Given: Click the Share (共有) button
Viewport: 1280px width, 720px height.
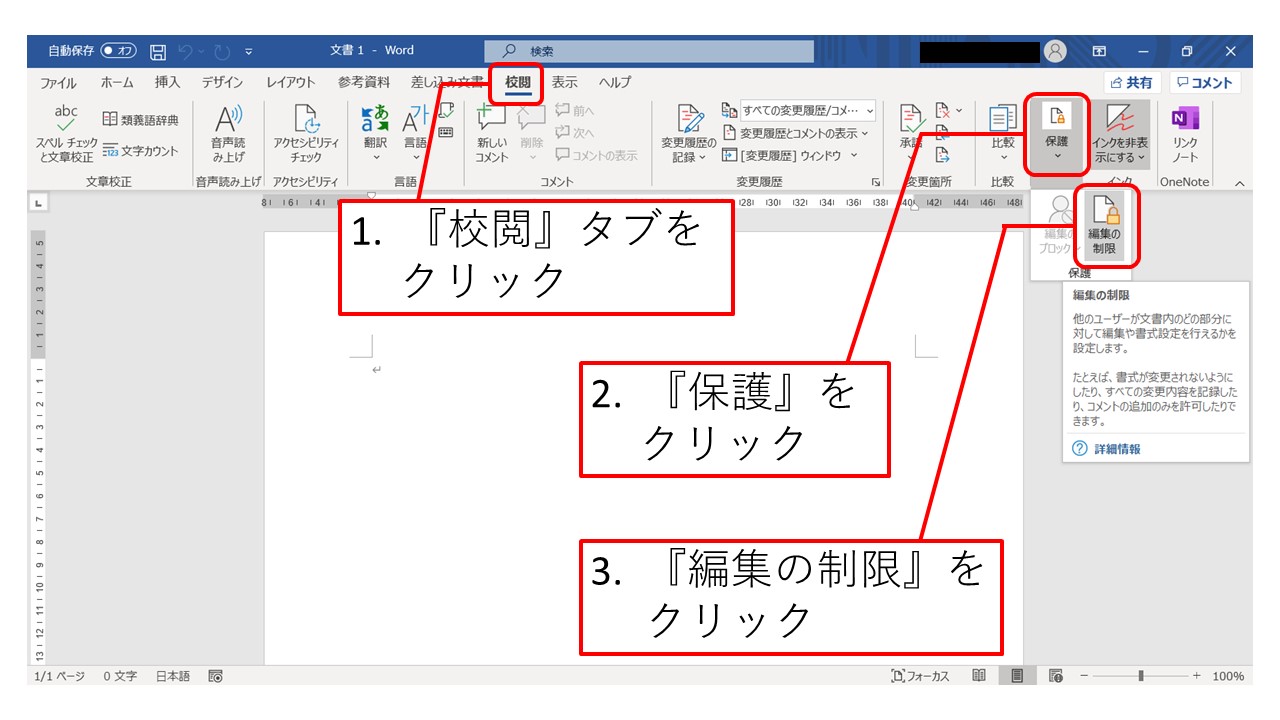Looking at the screenshot, I should tap(1131, 83).
